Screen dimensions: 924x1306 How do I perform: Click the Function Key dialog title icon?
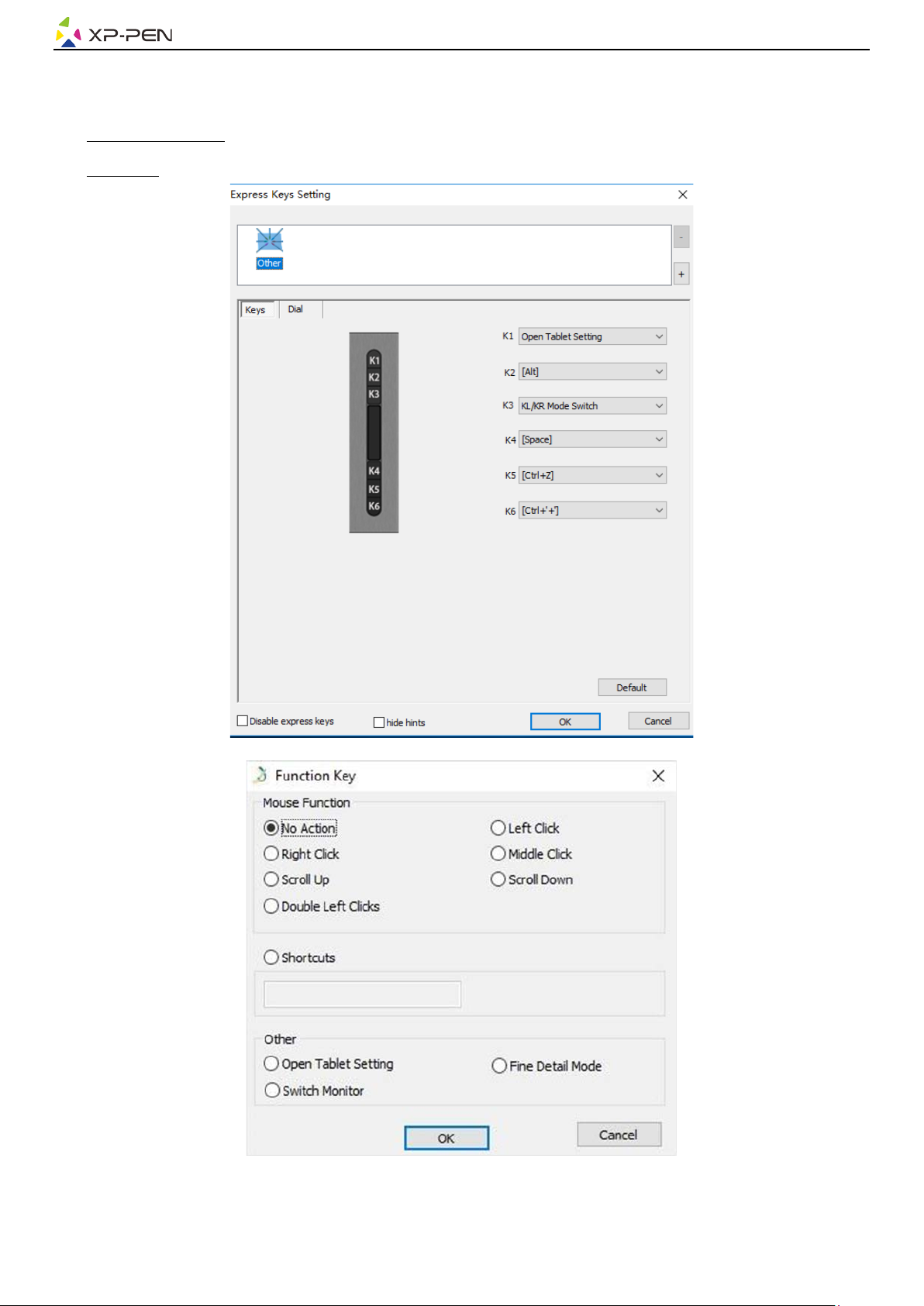(x=260, y=775)
